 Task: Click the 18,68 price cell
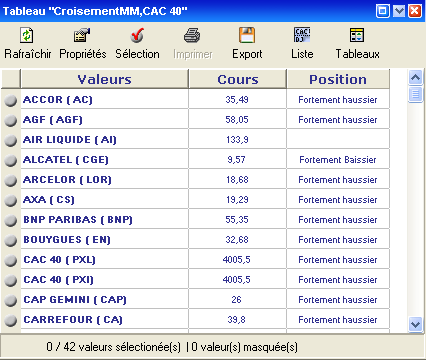pyautogui.click(x=237, y=180)
